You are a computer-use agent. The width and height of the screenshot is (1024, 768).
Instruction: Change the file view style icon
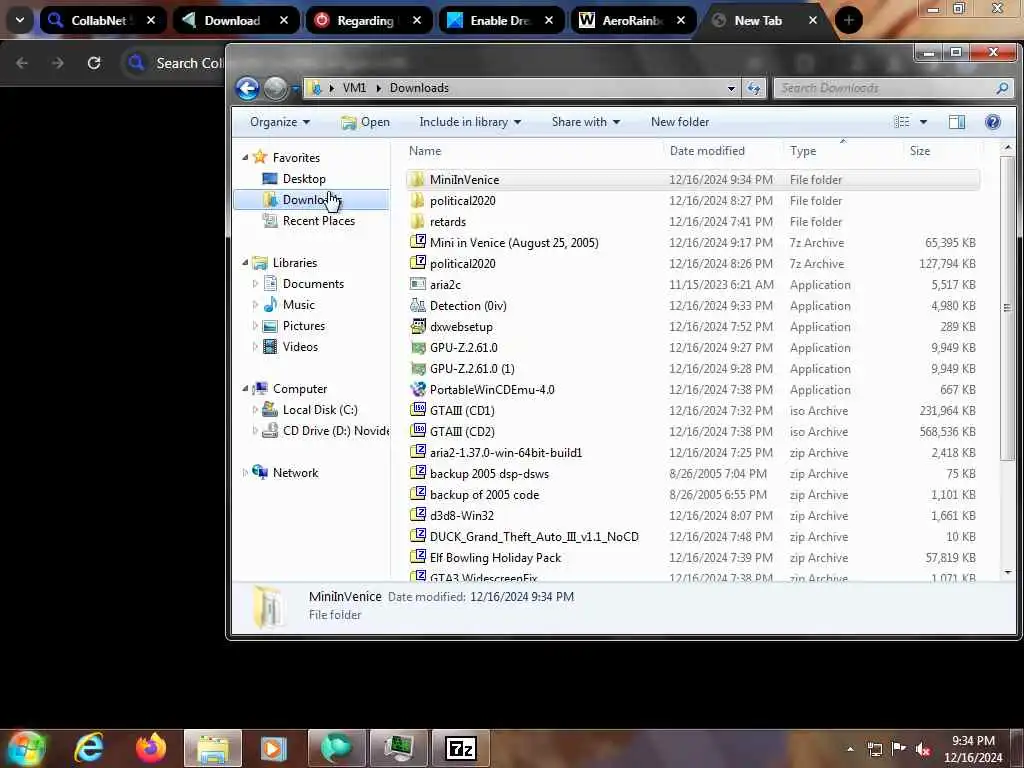(x=902, y=122)
